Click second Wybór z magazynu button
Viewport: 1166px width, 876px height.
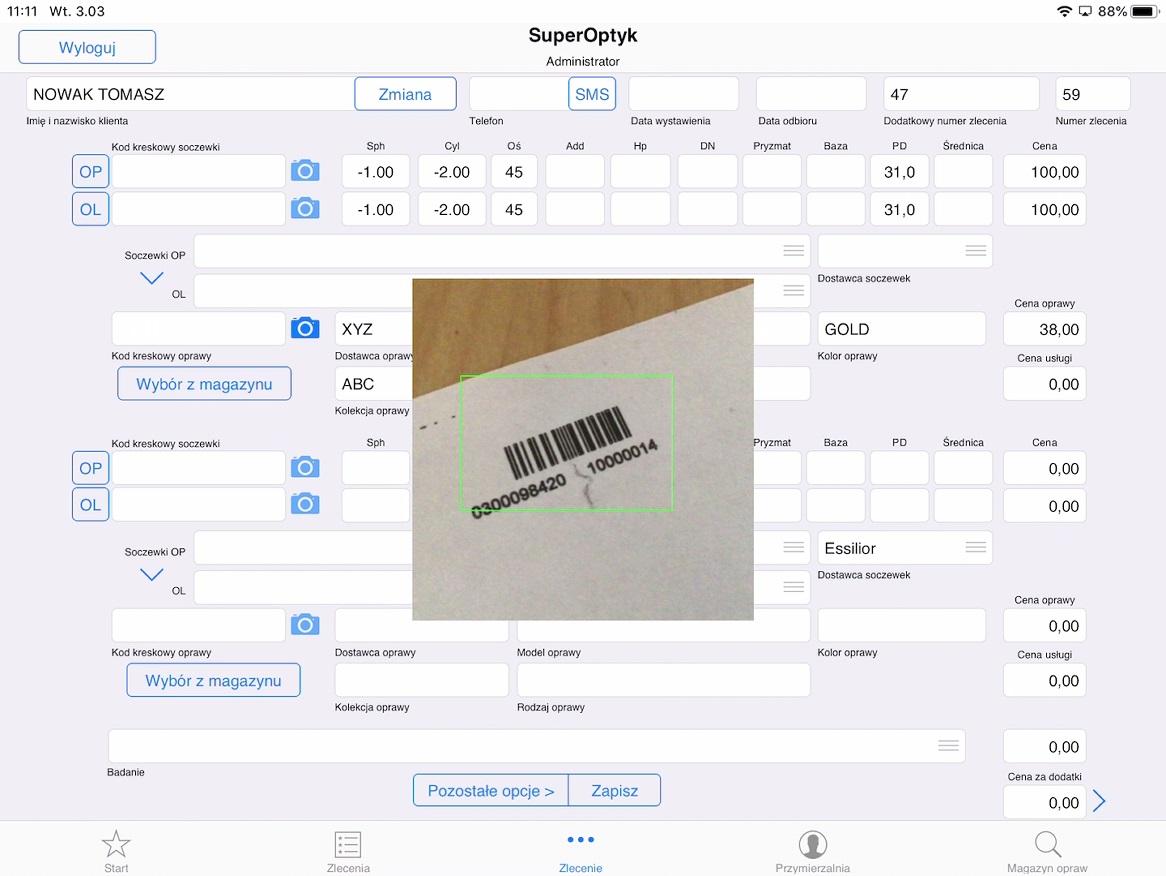coord(213,680)
